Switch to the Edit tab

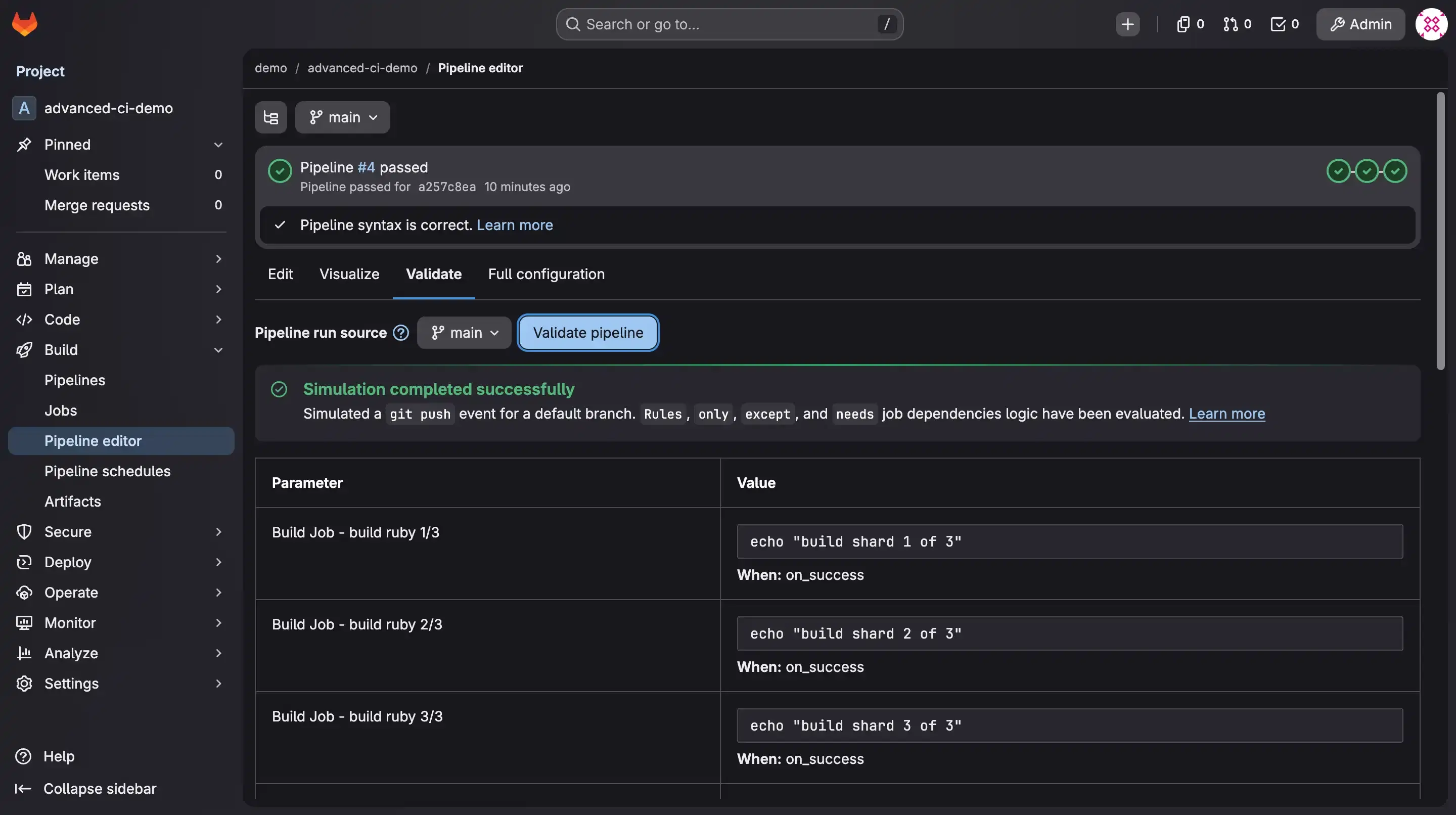[x=281, y=274]
